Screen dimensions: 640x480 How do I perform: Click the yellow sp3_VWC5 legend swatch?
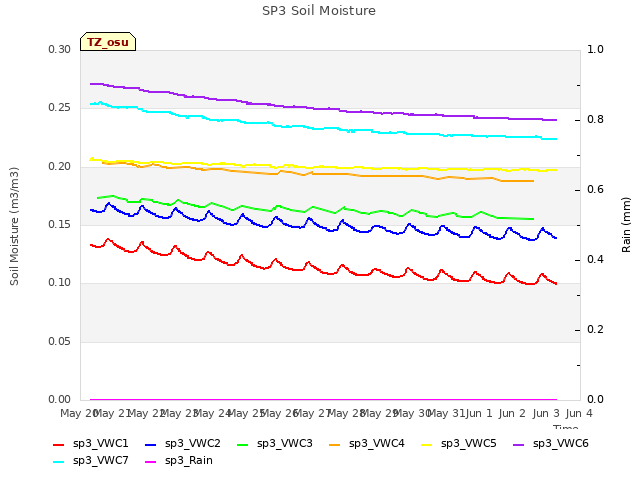click(427, 444)
